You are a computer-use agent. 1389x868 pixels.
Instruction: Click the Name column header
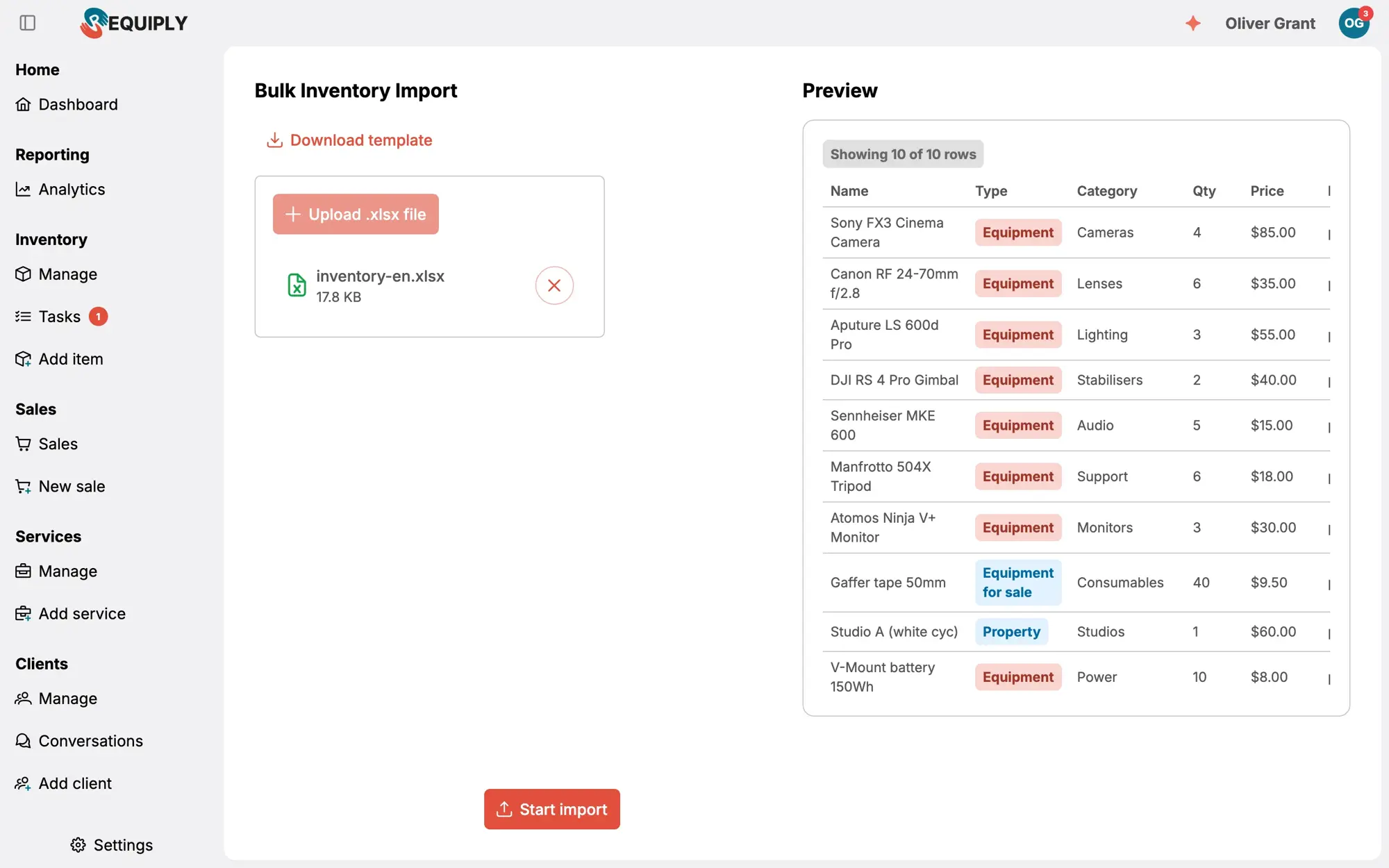(x=849, y=191)
